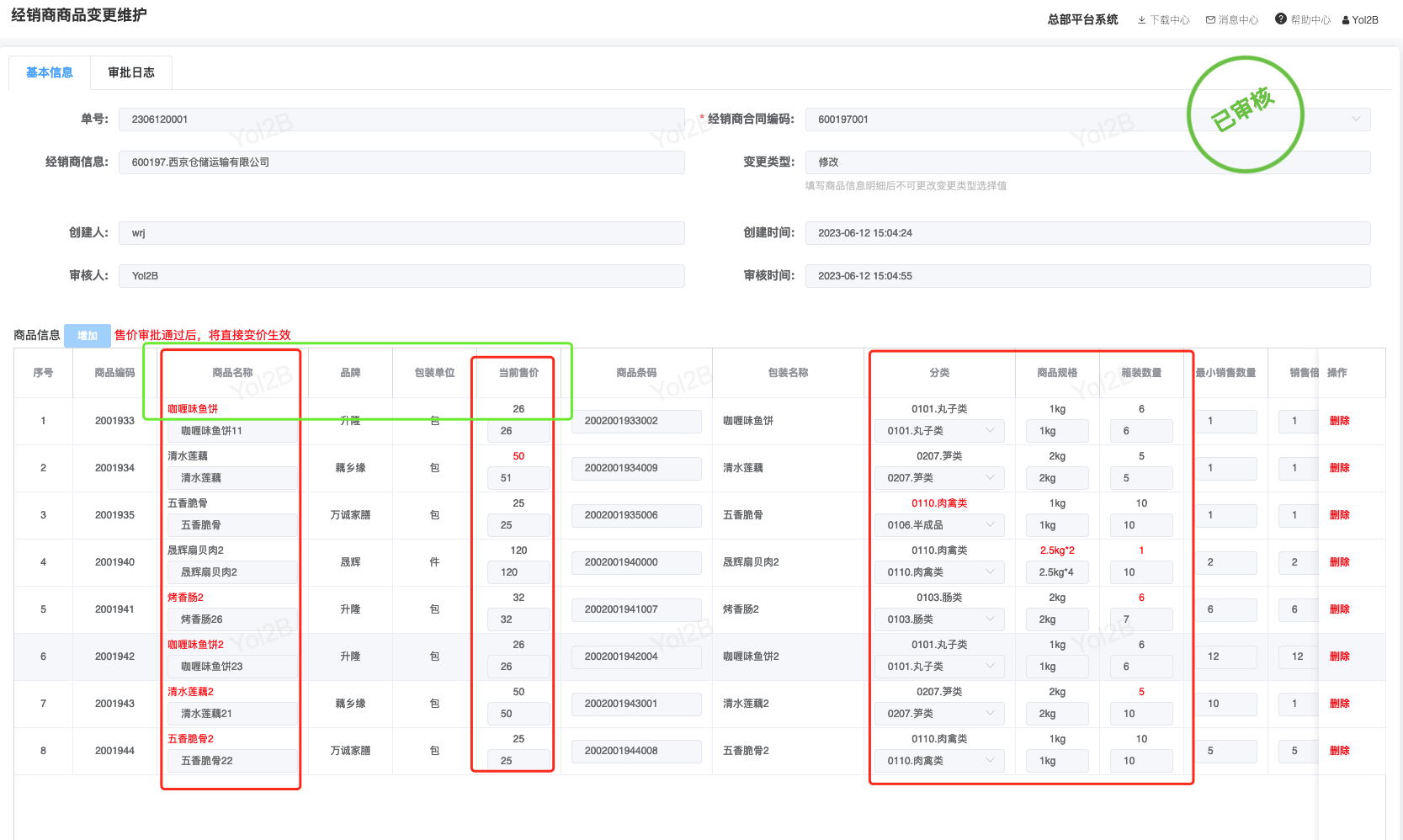
Task: Click barcode input 2002001940000
Action: point(636,562)
